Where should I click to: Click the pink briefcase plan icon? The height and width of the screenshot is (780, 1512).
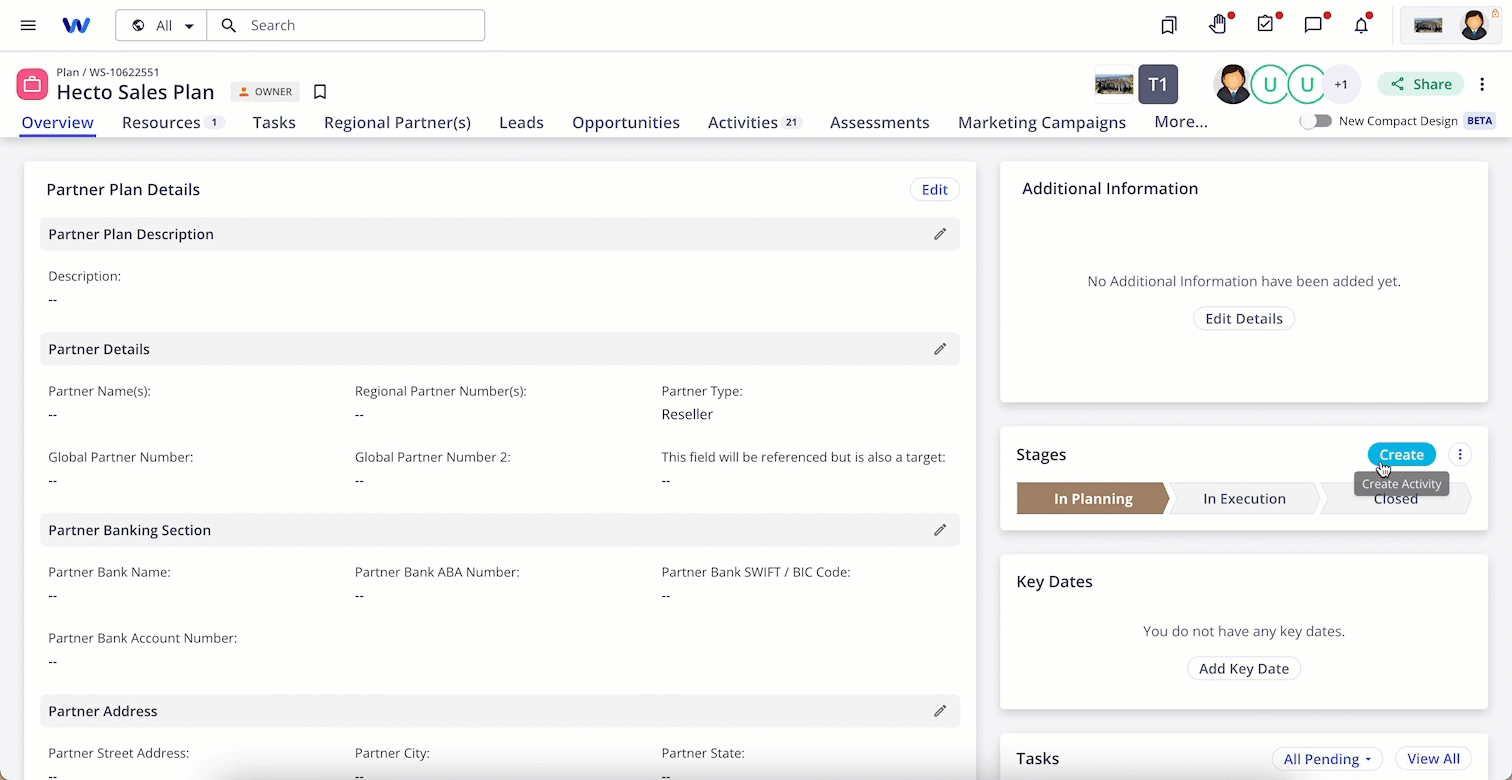[33, 84]
